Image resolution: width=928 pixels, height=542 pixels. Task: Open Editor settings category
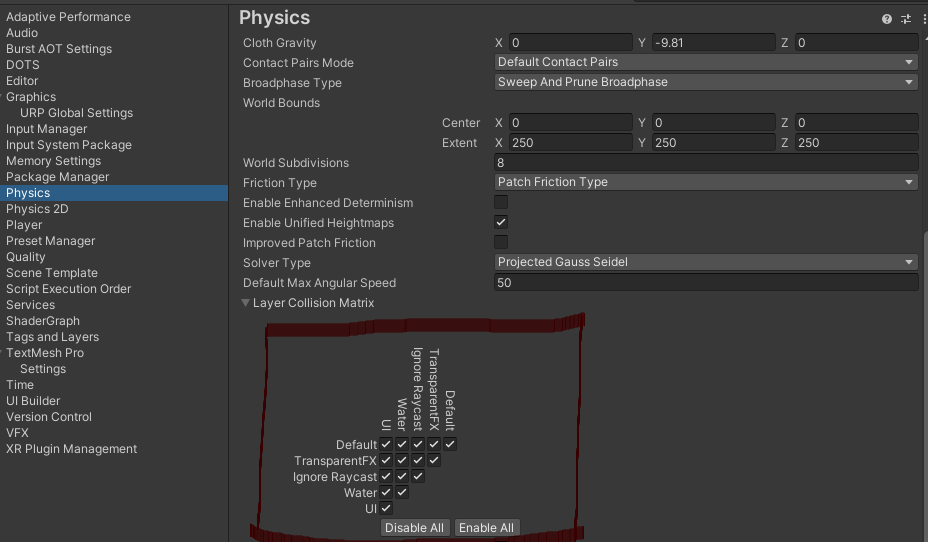pos(22,80)
